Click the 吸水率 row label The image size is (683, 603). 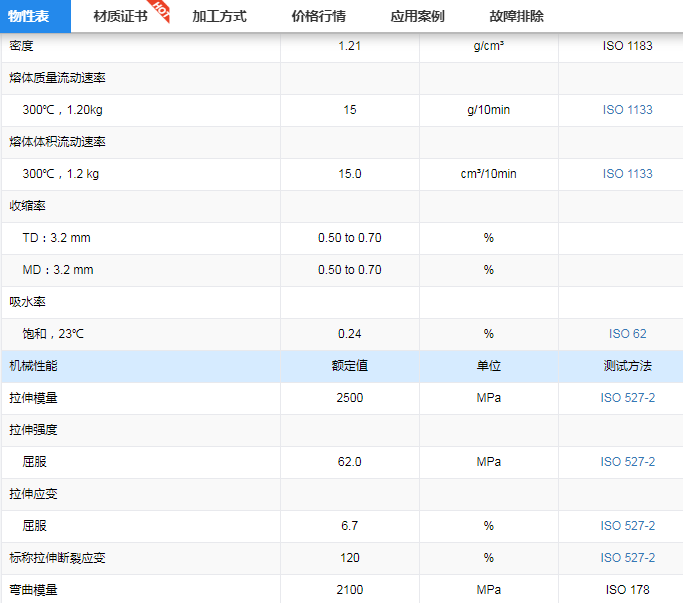[27, 302]
